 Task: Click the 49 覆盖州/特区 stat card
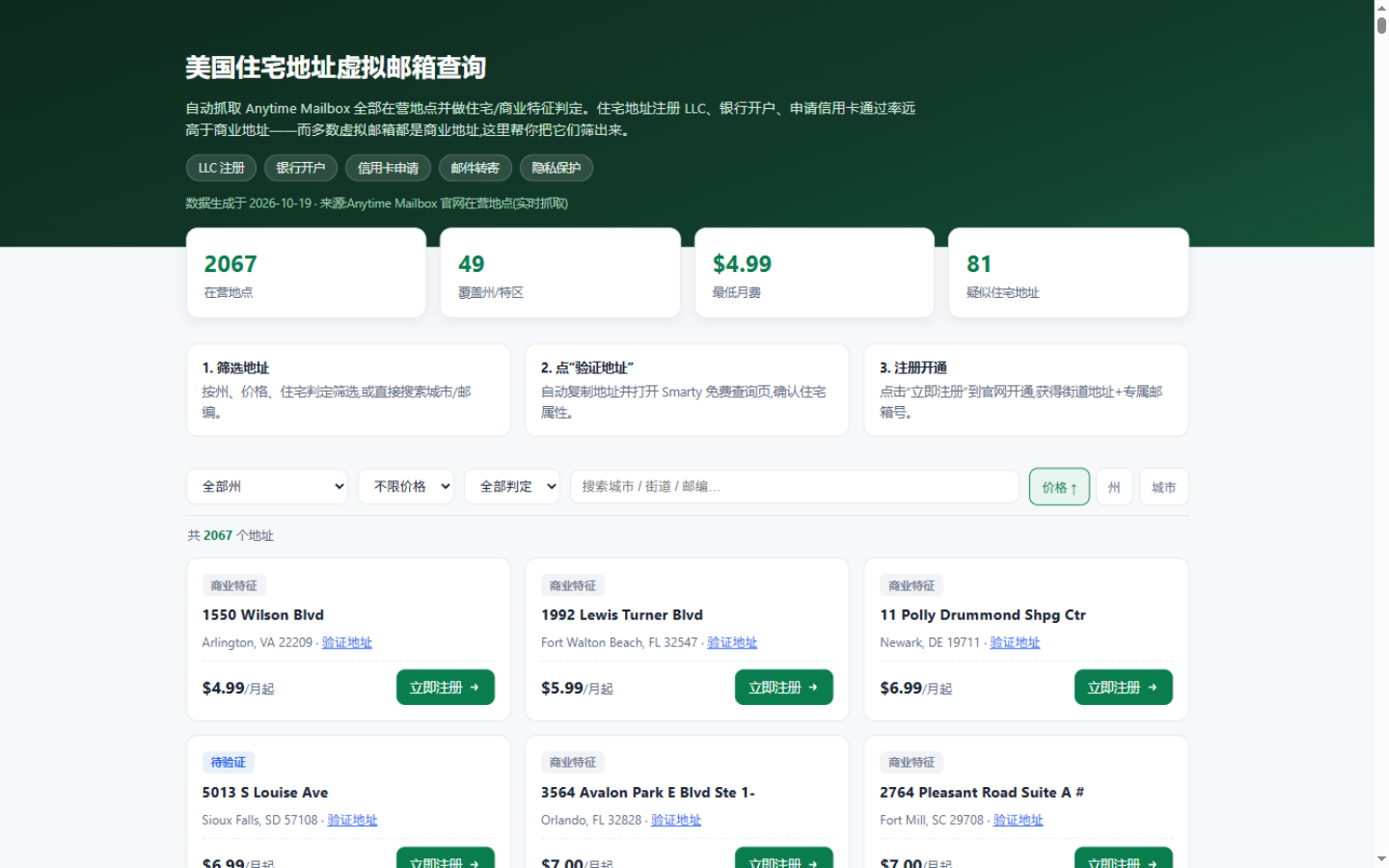pos(560,273)
